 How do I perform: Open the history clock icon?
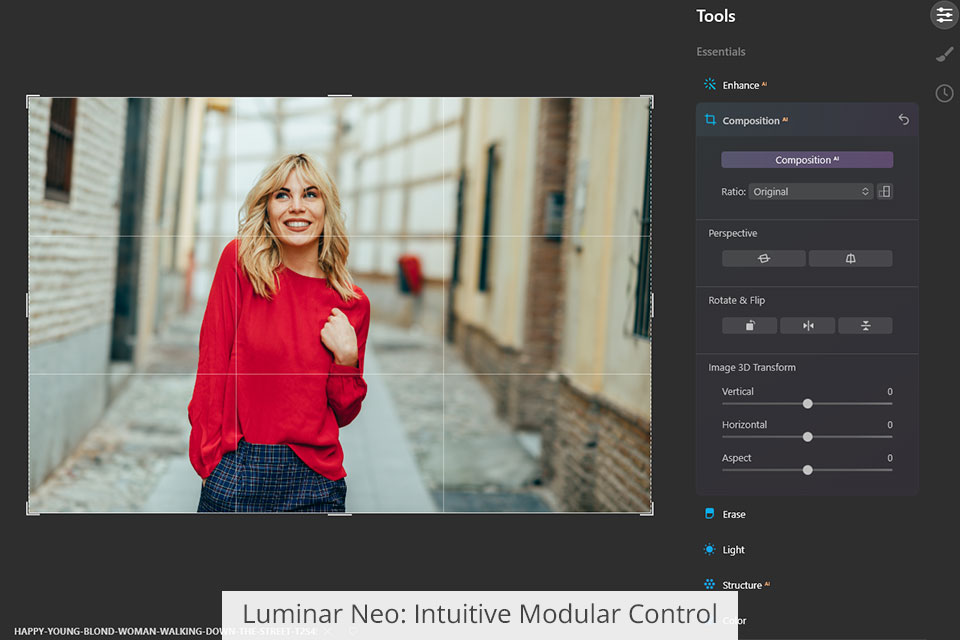(945, 93)
